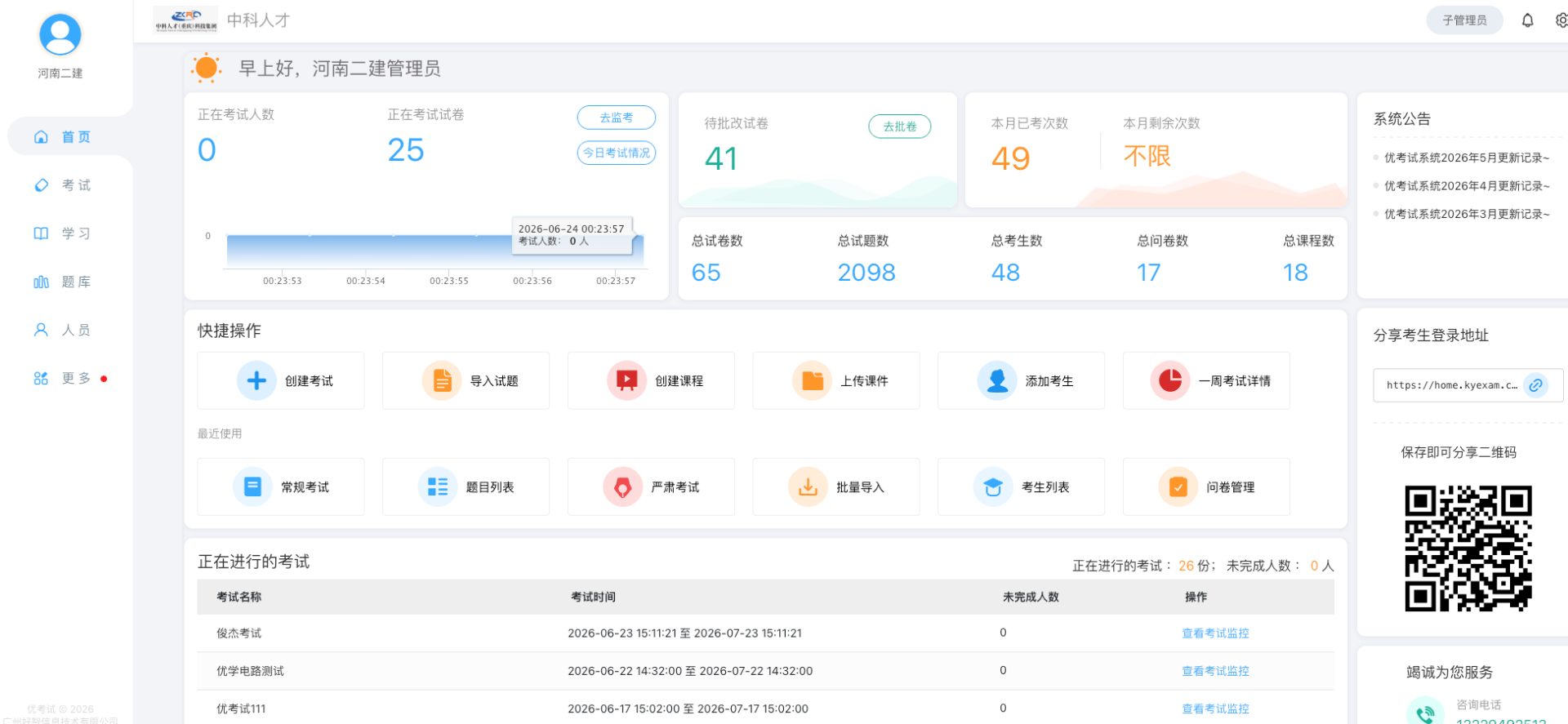Screen dimensions: 1568x724
Task: Click the 优考试111 exam name
Action: pos(241,708)
